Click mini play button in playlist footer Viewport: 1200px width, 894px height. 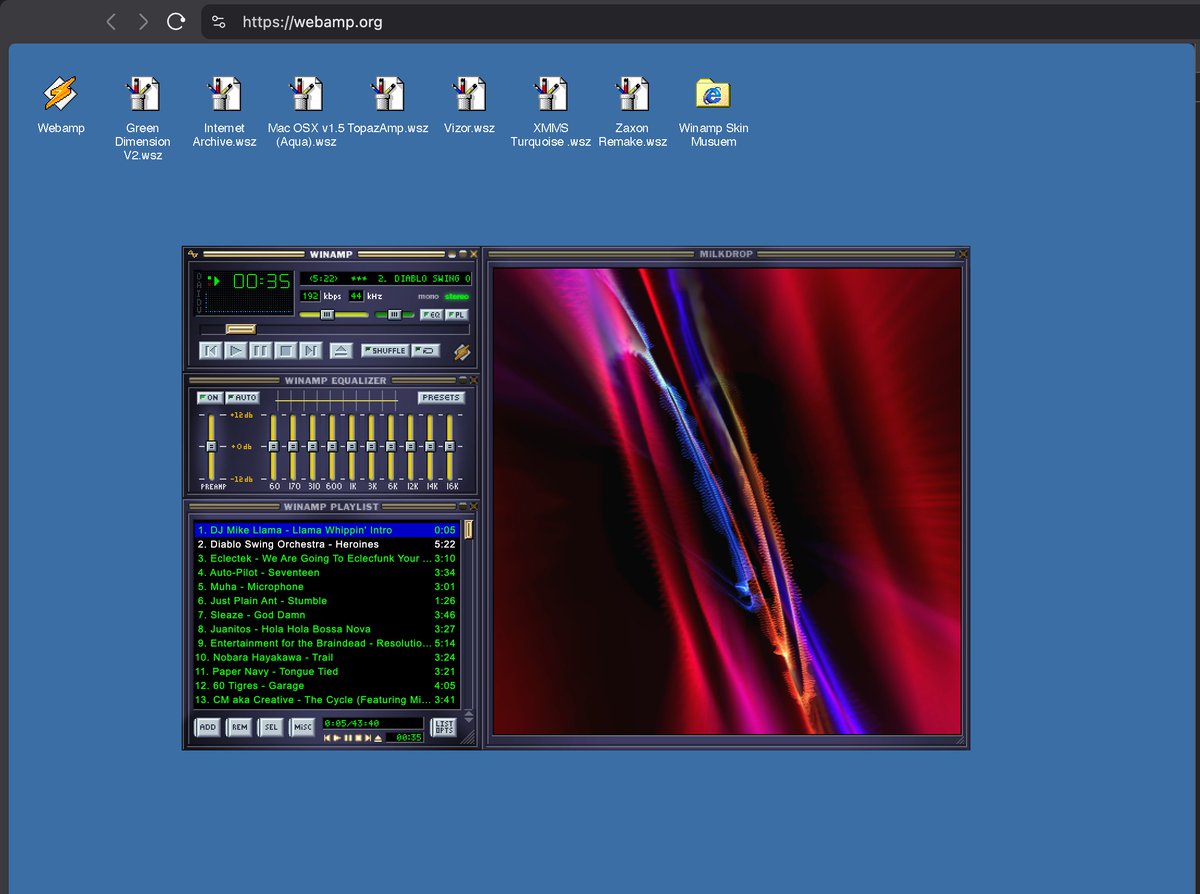(x=337, y=738)
